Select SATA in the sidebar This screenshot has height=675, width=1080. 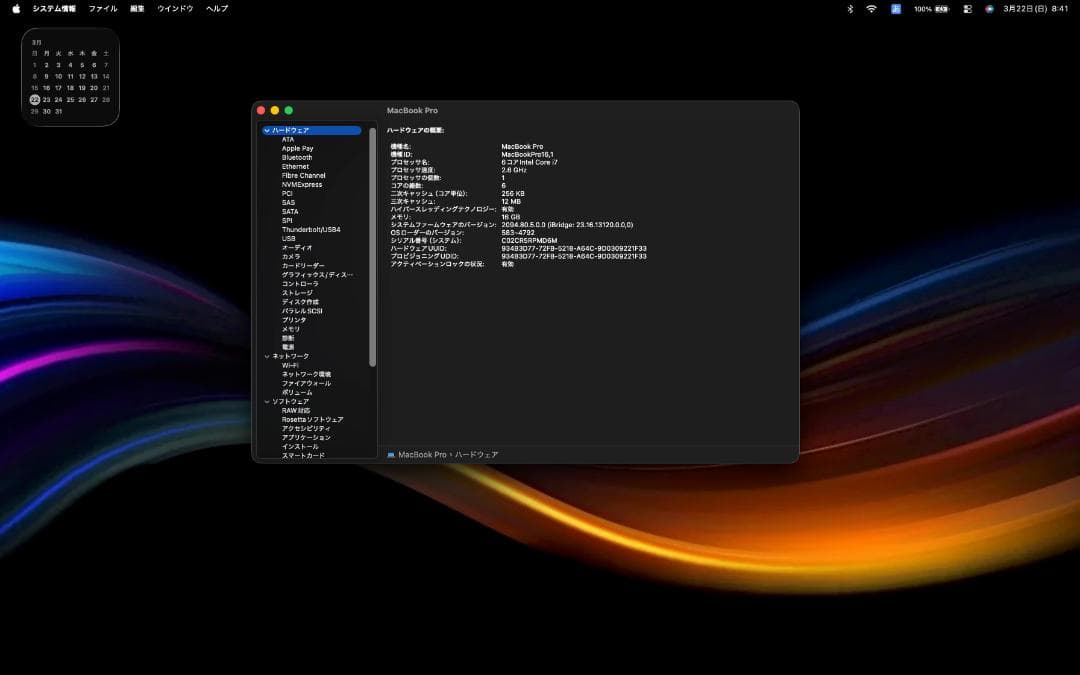tap(290, 211)
